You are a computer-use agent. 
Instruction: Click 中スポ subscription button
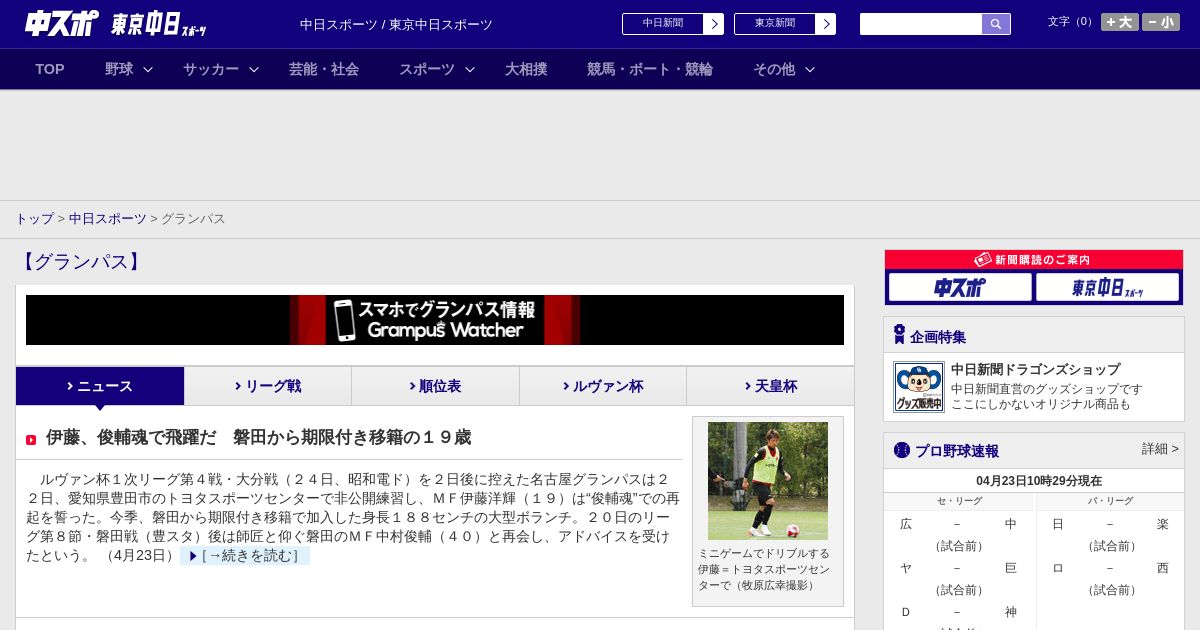click(x=960, y=287)
